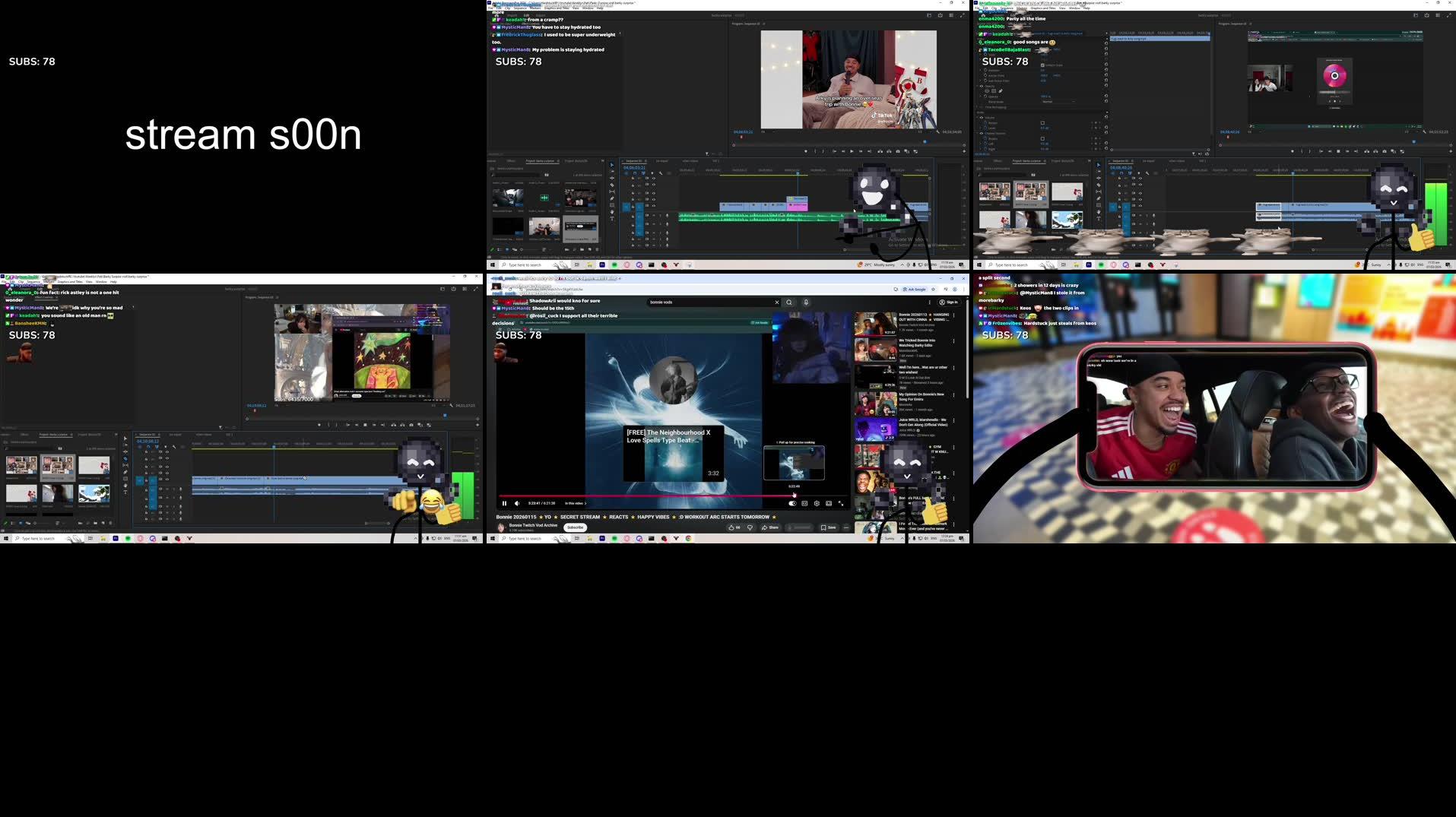Toggle ambient mode in the YouTube player
The image size is (1456, 817).
pyautogui.click(x=792, y=504)
